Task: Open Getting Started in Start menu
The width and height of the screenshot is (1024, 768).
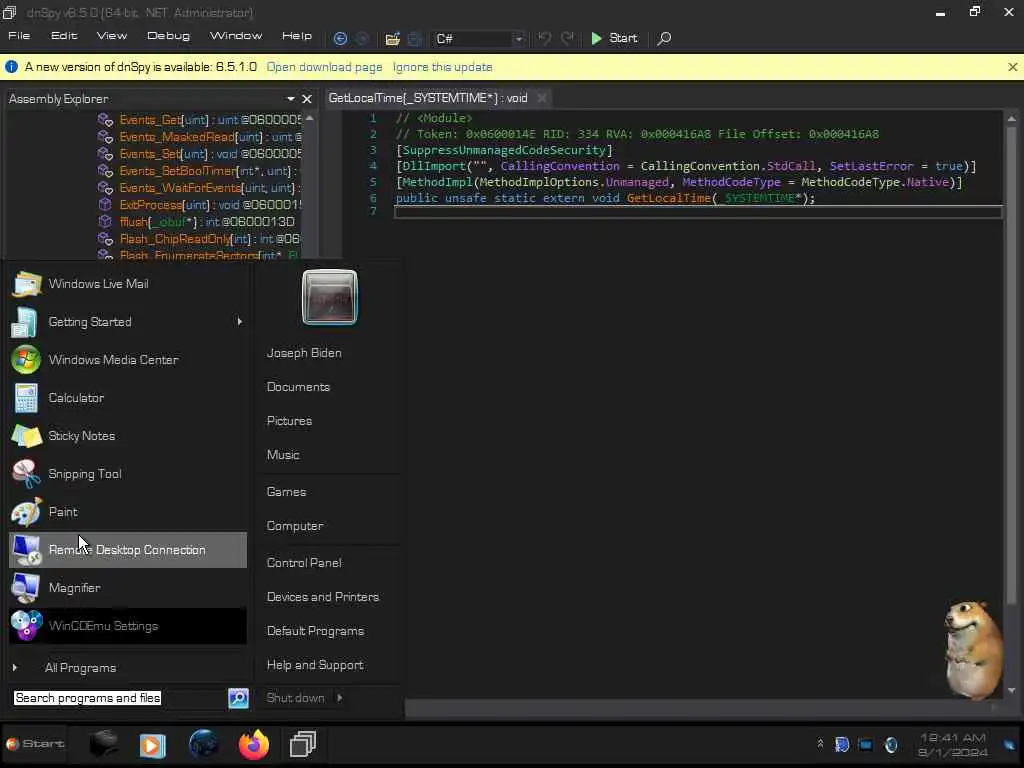Action: click(128, 322)
